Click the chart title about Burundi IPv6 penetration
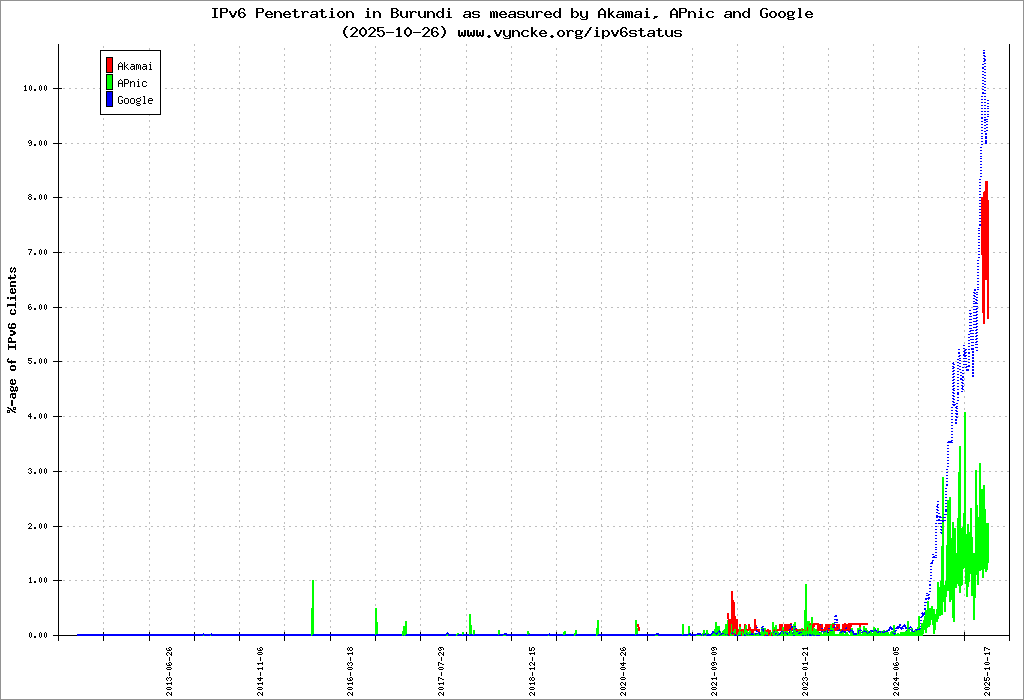The image size is (1024, 700). tap(512, 14)
